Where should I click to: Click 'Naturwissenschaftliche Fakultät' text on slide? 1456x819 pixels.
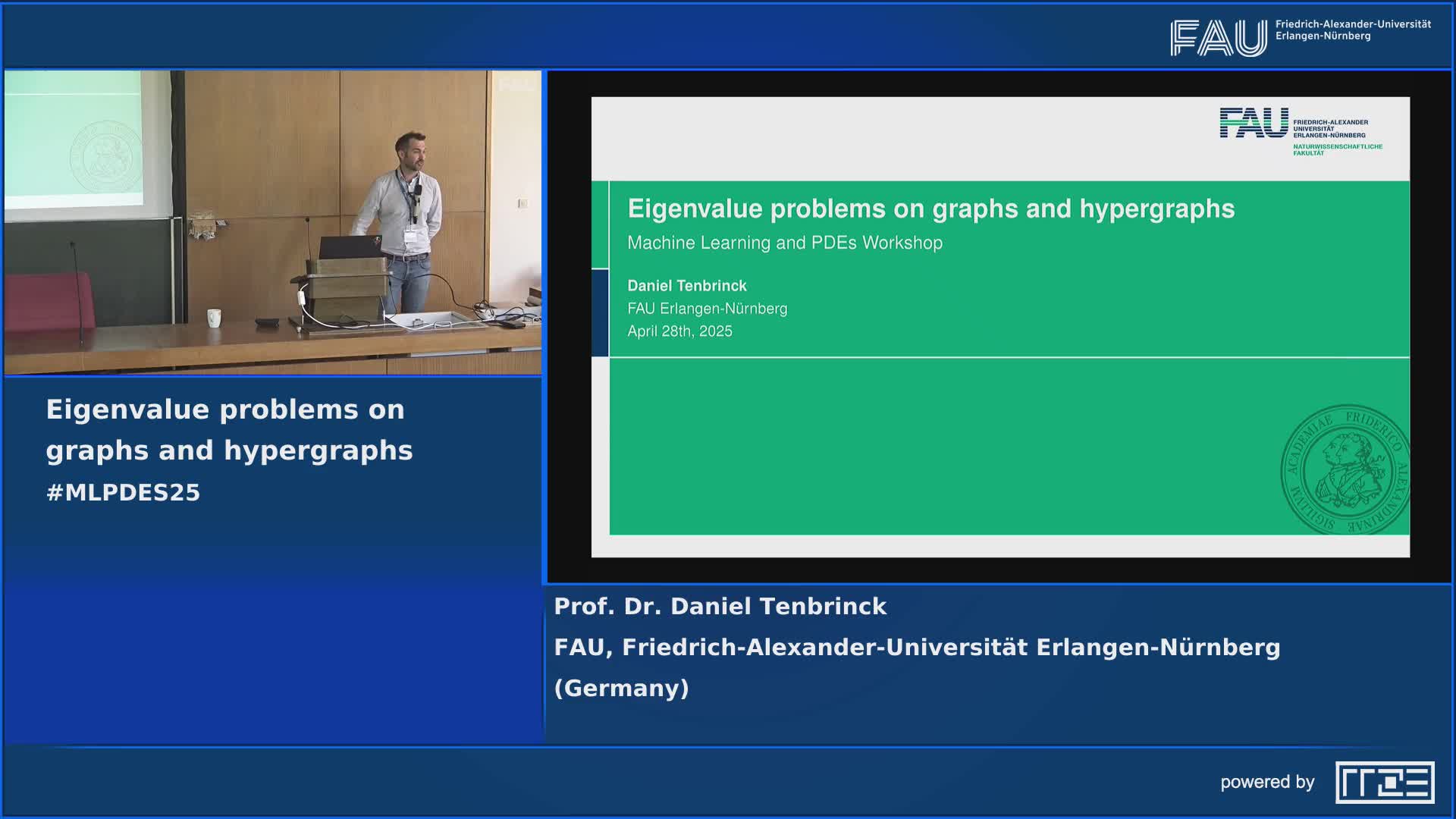[x=1338, y=149]
